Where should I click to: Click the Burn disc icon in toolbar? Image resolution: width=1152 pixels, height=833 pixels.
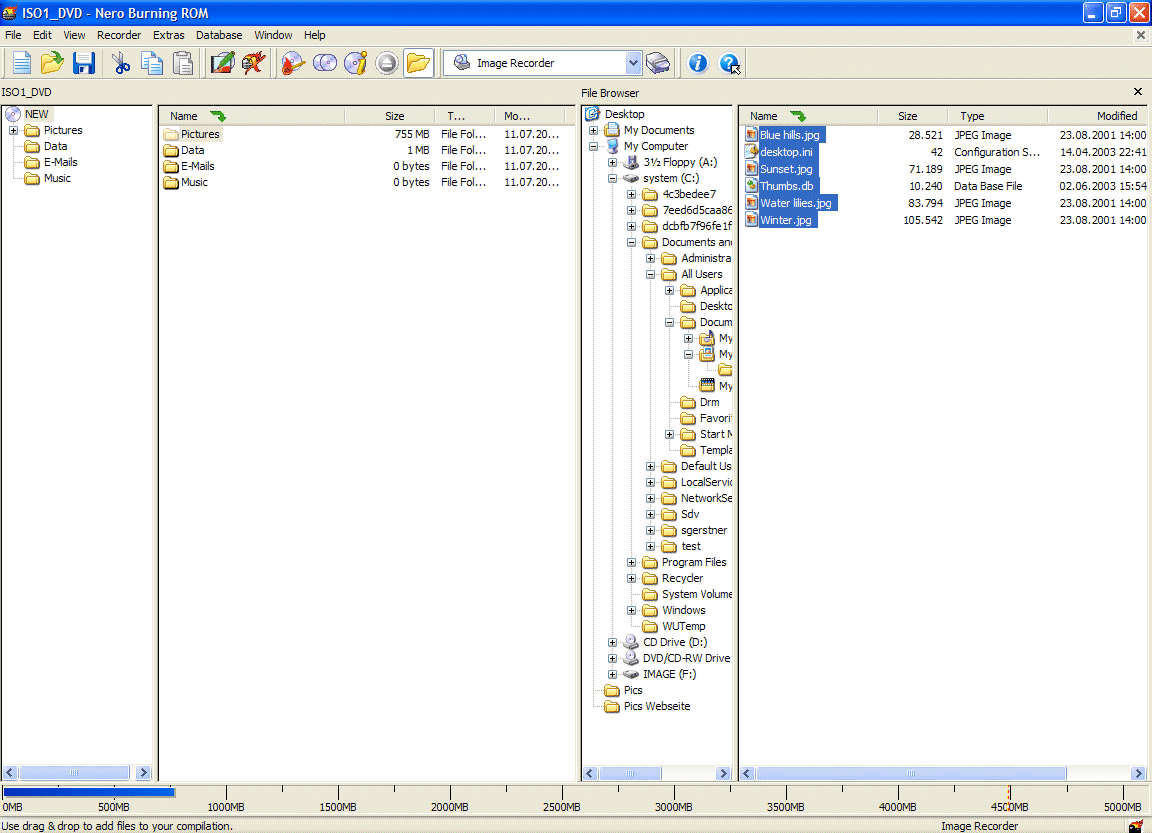(x=293, y=63)
